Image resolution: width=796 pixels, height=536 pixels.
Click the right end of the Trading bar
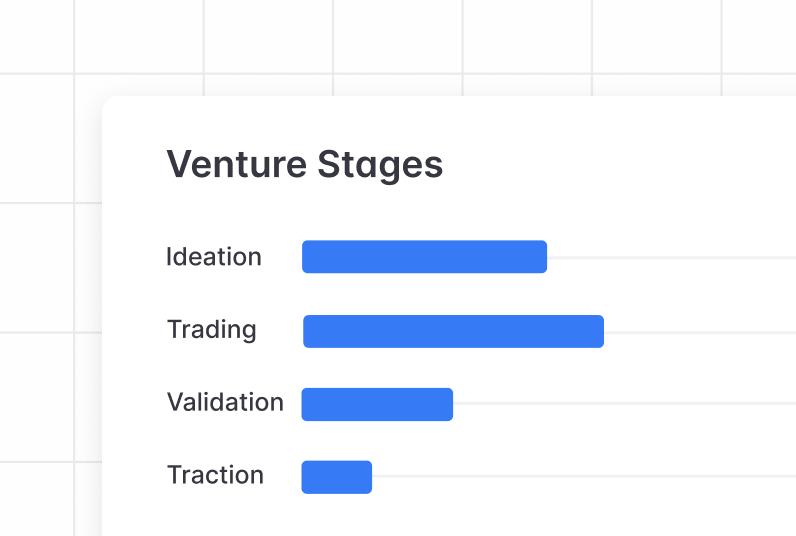[x=599, y=331]
